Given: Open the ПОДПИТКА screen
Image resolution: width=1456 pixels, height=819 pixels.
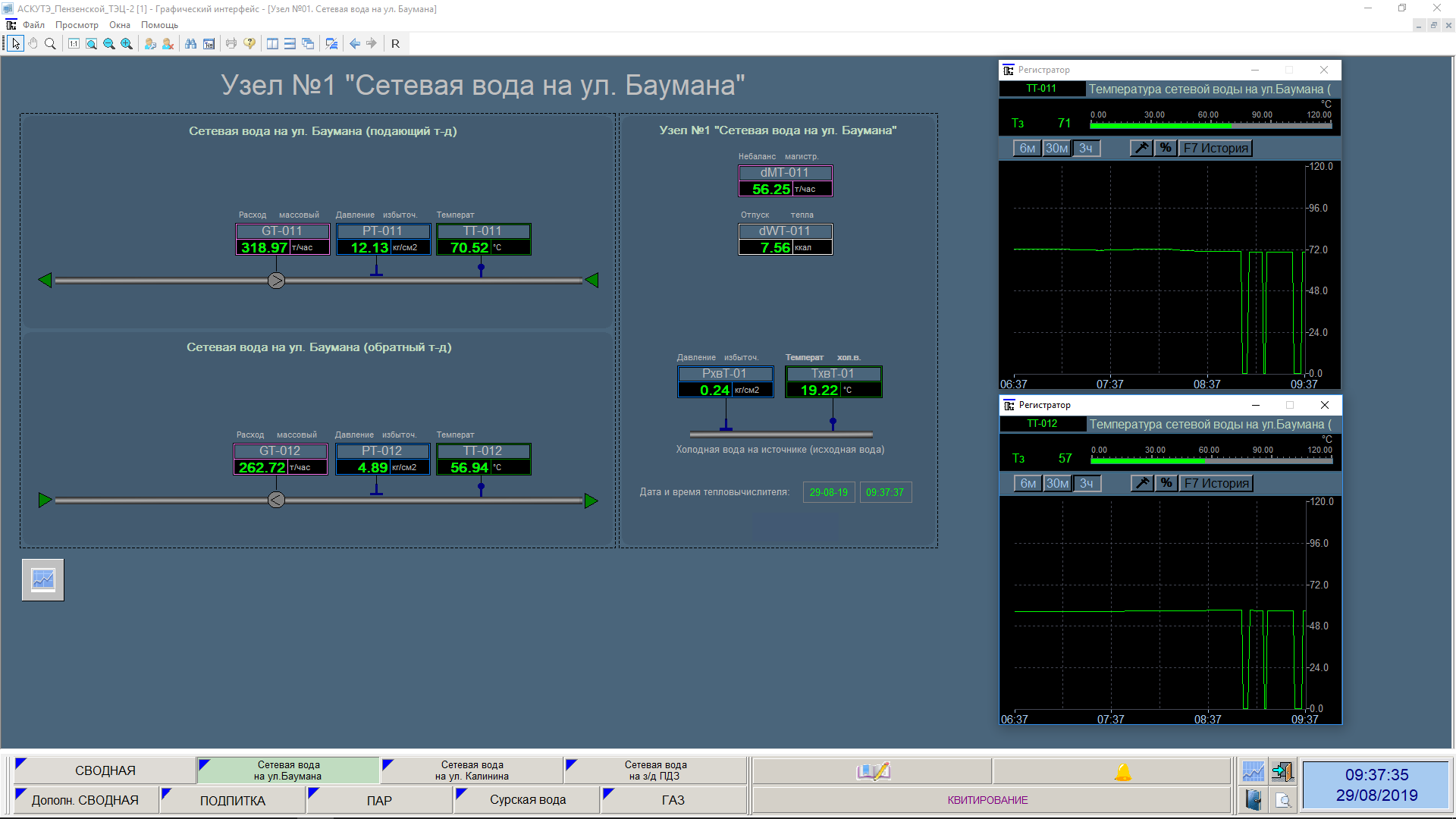Looking at the screenshot, I should pyautogui.click(x=232, y=801).
